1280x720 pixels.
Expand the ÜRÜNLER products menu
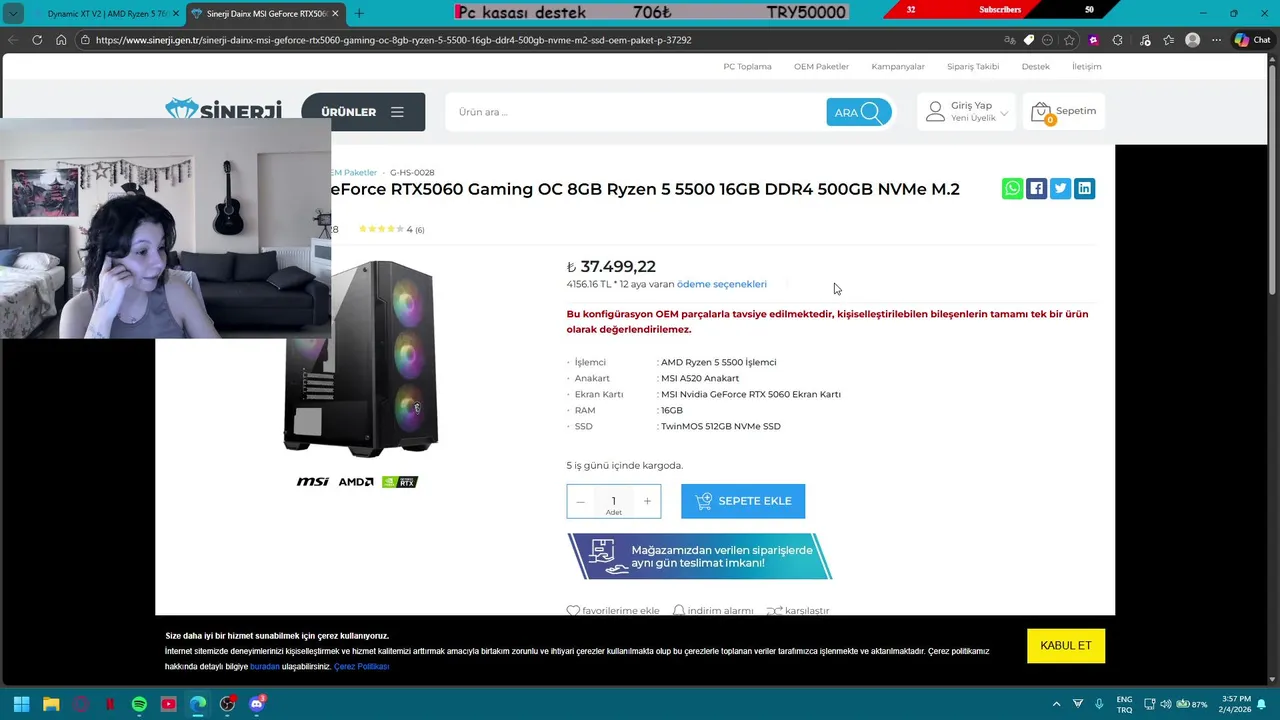(x=363, y=112)
